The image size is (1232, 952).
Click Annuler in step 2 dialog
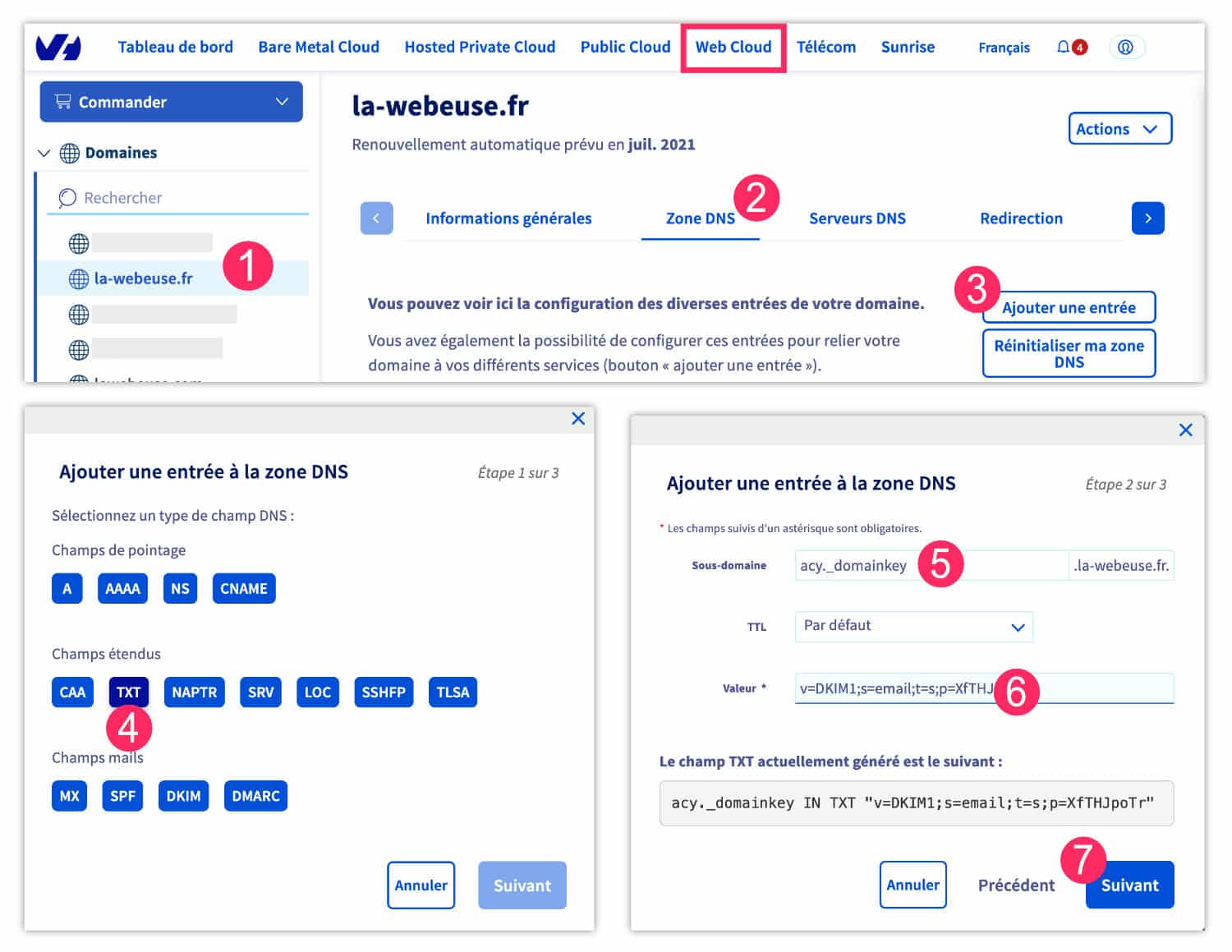(913, 885)
